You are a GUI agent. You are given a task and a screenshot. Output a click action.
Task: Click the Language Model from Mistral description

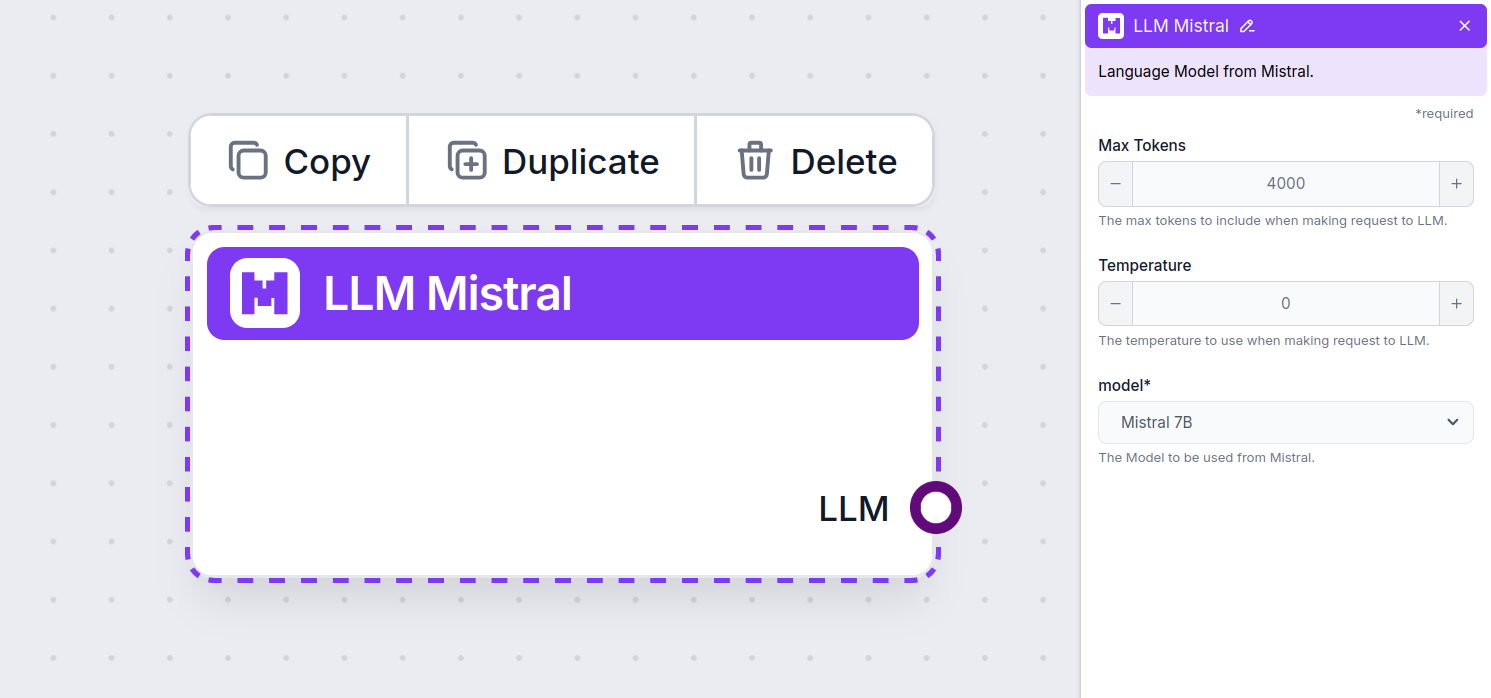(1205, 72)
